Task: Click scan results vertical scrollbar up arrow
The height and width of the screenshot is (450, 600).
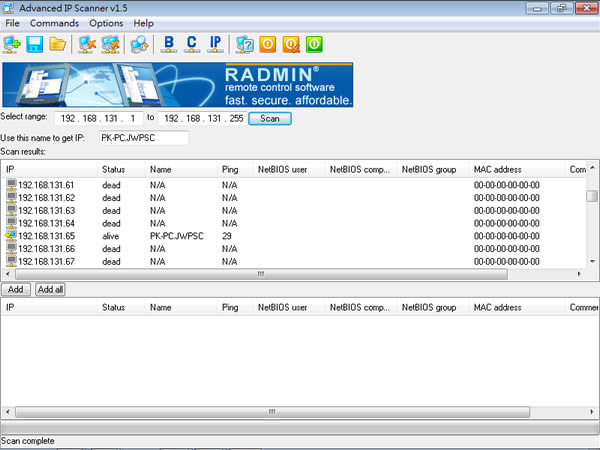Action: click(x=592, y=168)
